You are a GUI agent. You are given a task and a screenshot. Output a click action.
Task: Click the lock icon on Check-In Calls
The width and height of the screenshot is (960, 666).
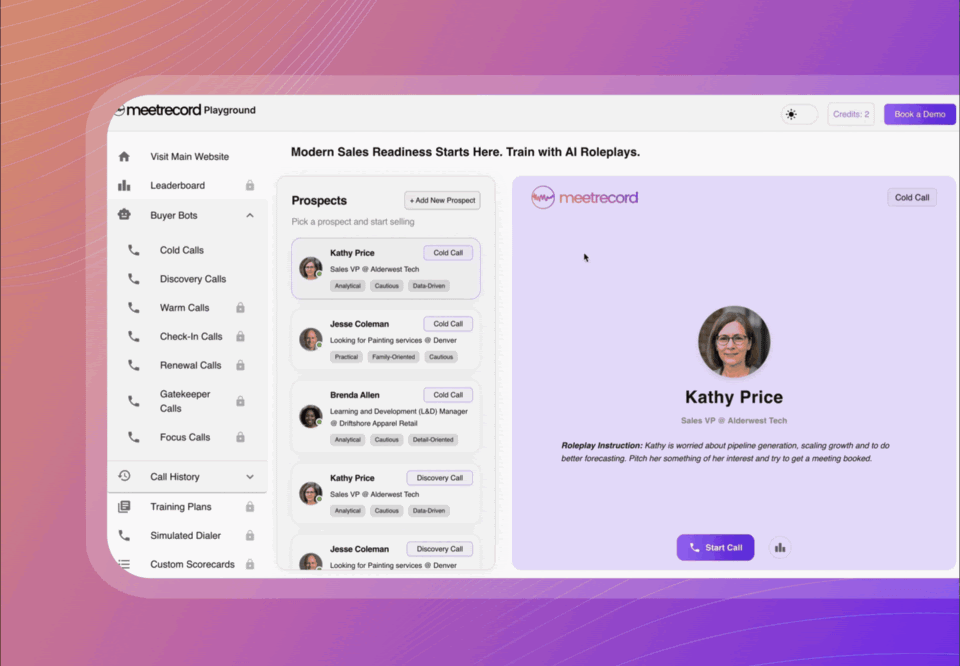(x=241, y=336)
